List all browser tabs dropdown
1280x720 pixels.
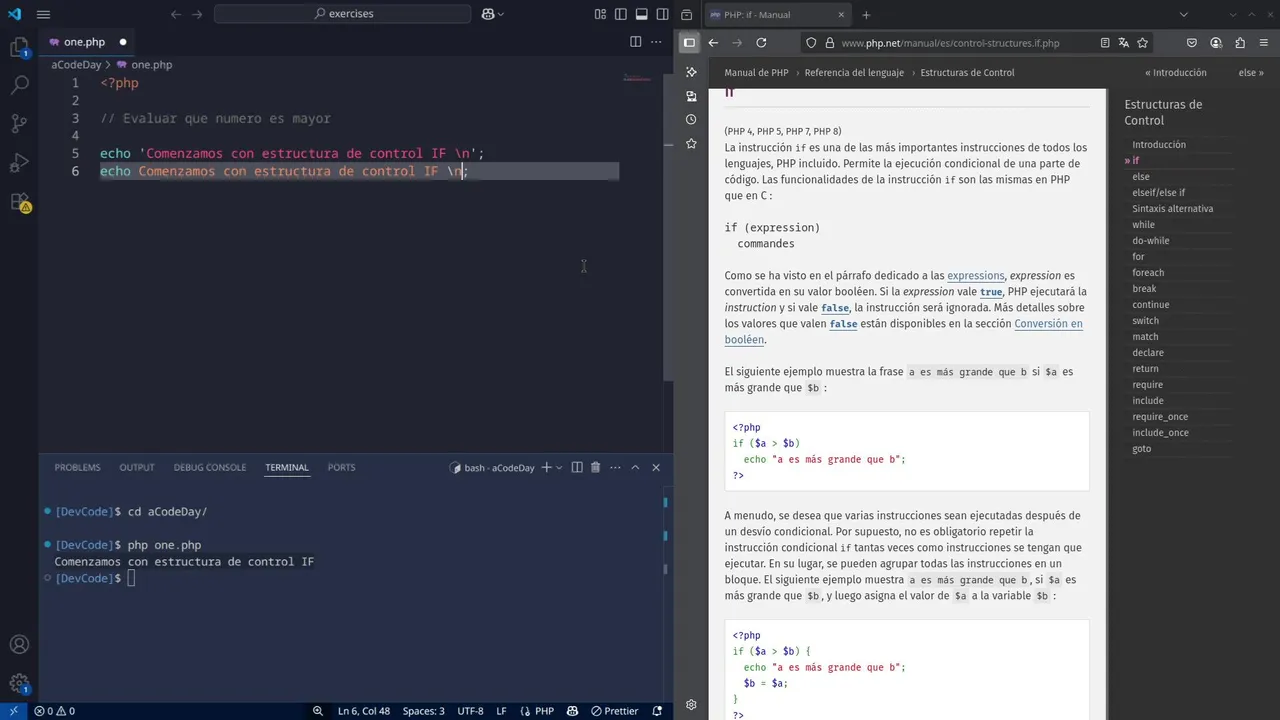click(1184, 15)
